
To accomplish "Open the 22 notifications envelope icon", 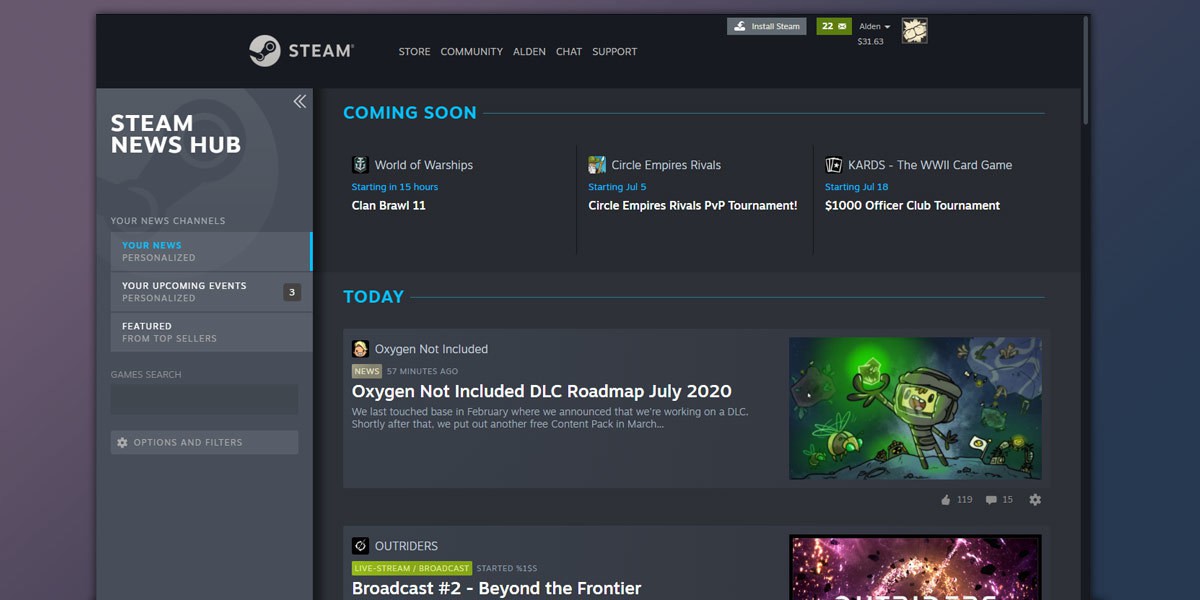I will point(834,26).
